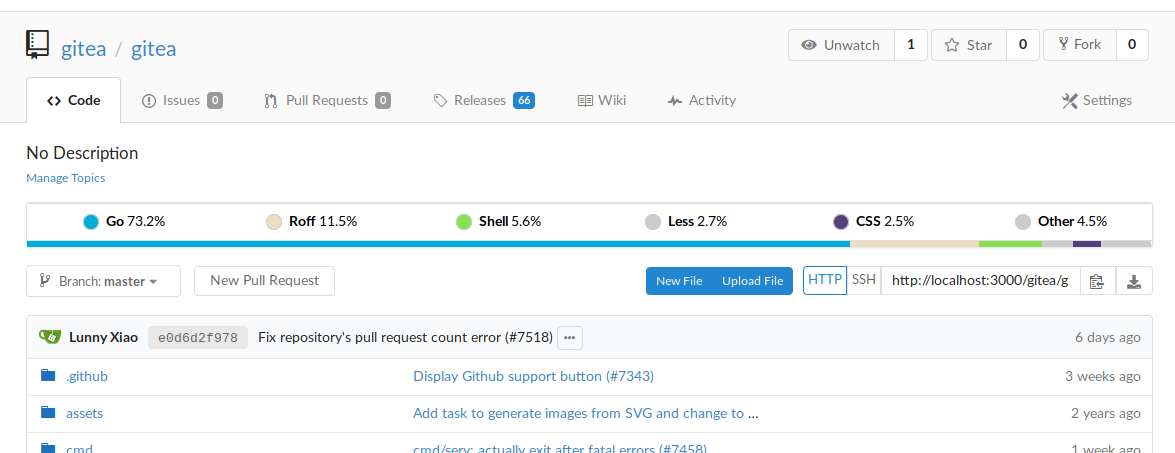This screenshot has height=453, width=1175.
Task: Open commit Display Github support button (#7343)
Action: pyautogui.click(x=534, y=376)
